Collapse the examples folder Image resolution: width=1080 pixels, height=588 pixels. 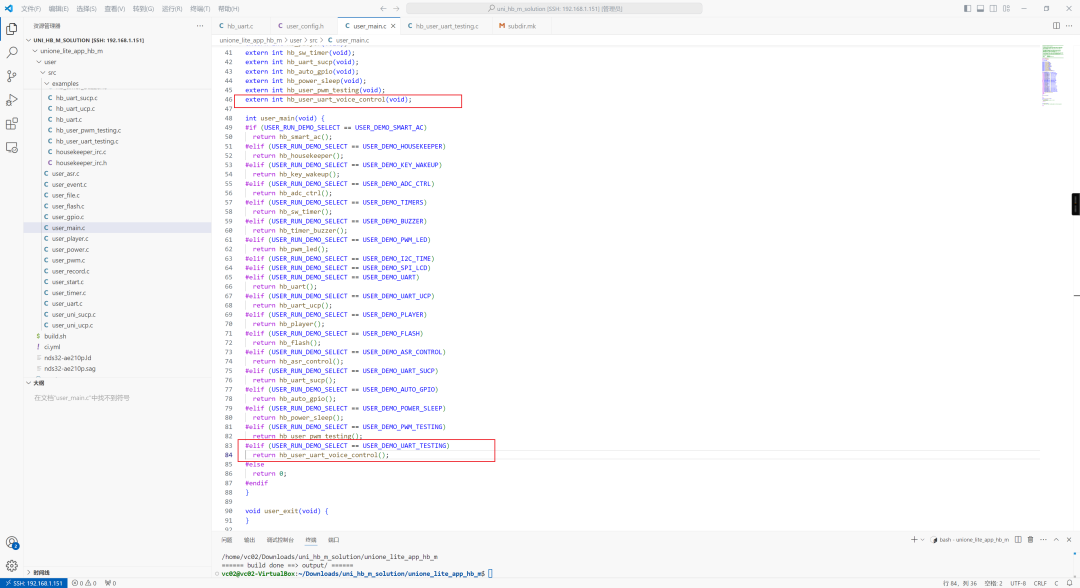65,84
